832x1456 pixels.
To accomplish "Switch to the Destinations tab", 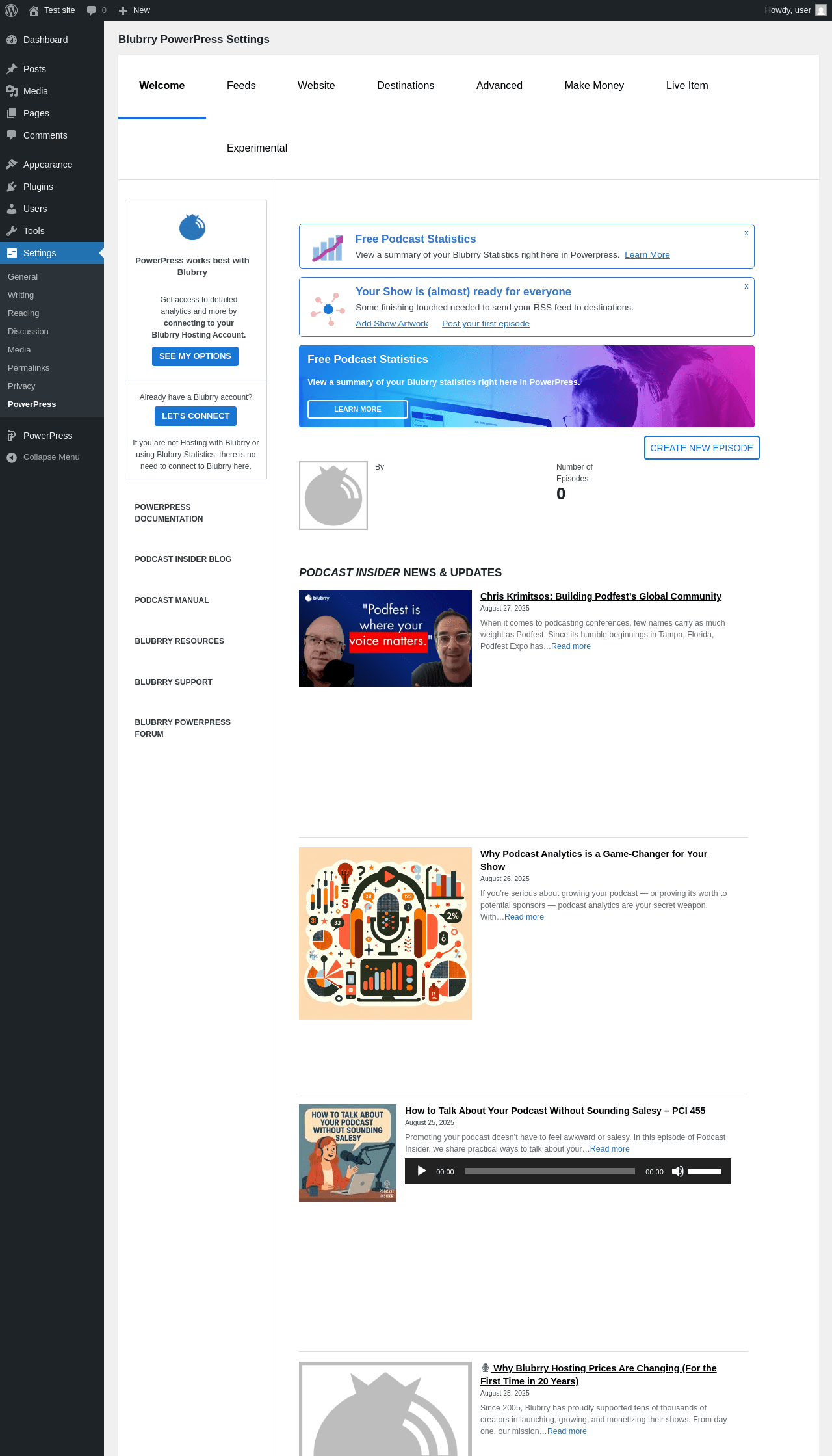I will click(x=406, y=86).
